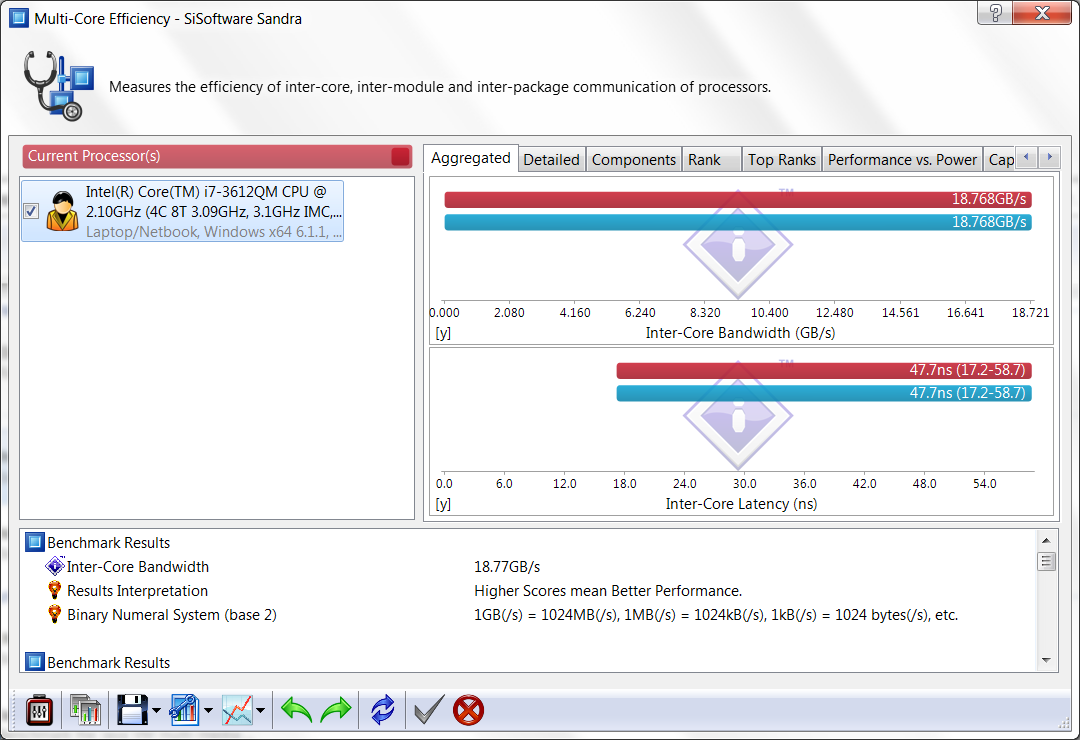Click the Results Interpretation lightbulb icon

54,590
